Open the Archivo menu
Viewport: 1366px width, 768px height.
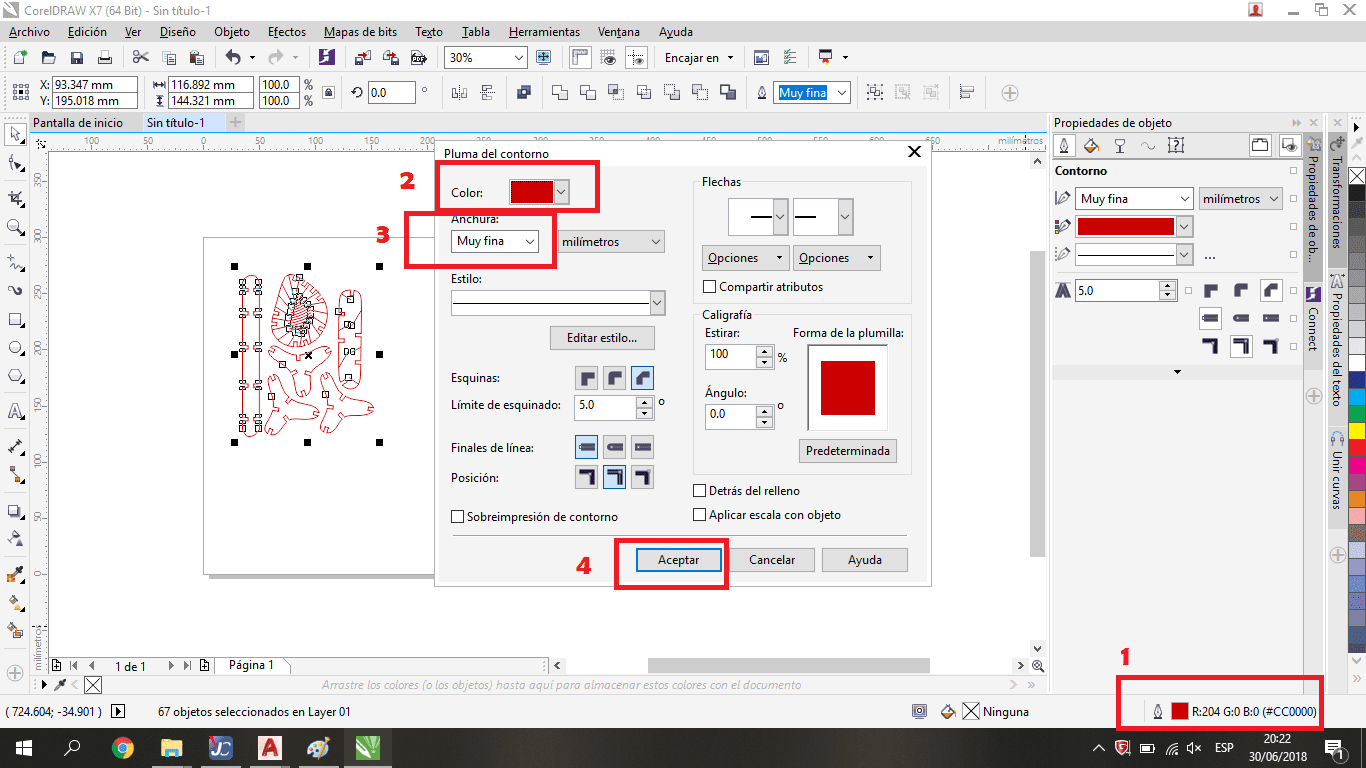(x=29, y=32)
